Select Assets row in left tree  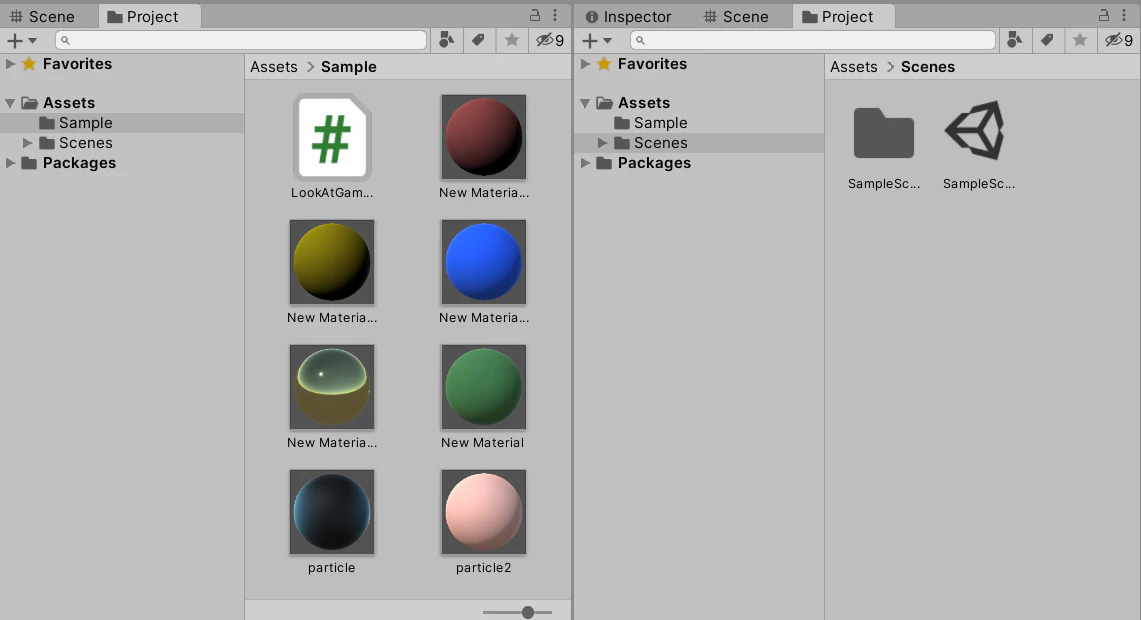pos(122,103)
